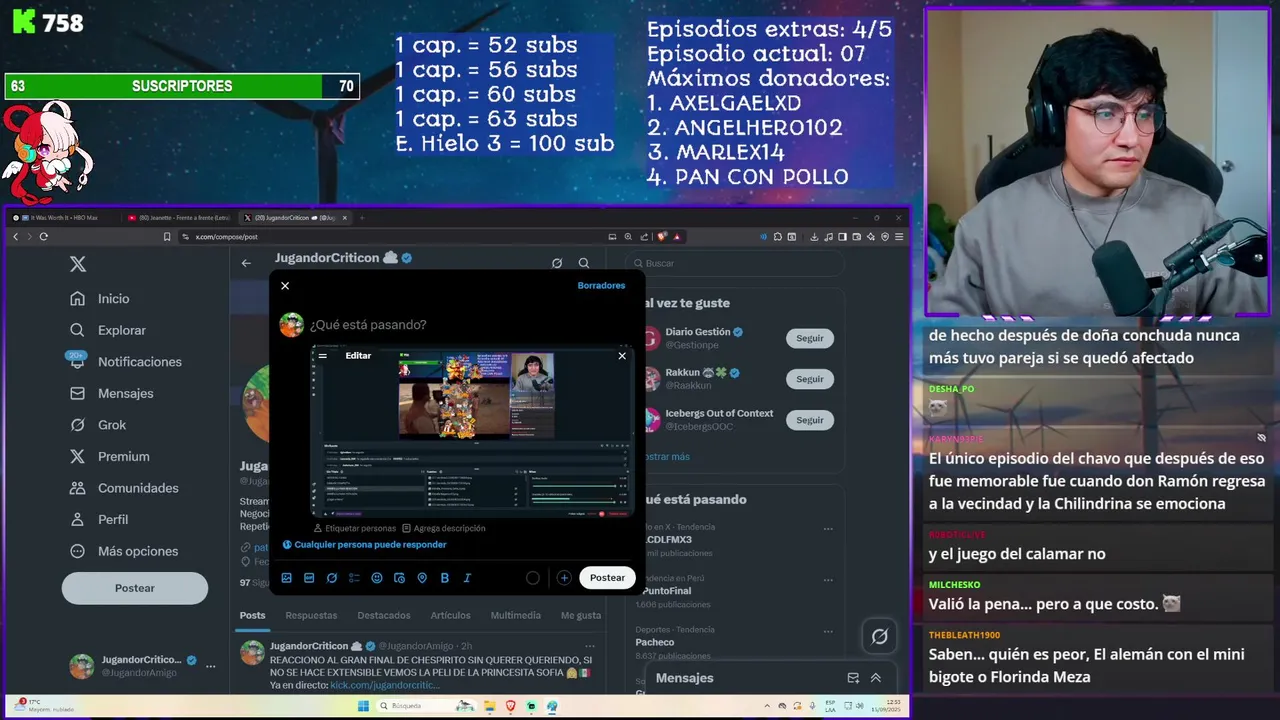Click Editar on attached image
This screenshot has height=720, width=1280.
pos(358,356)
